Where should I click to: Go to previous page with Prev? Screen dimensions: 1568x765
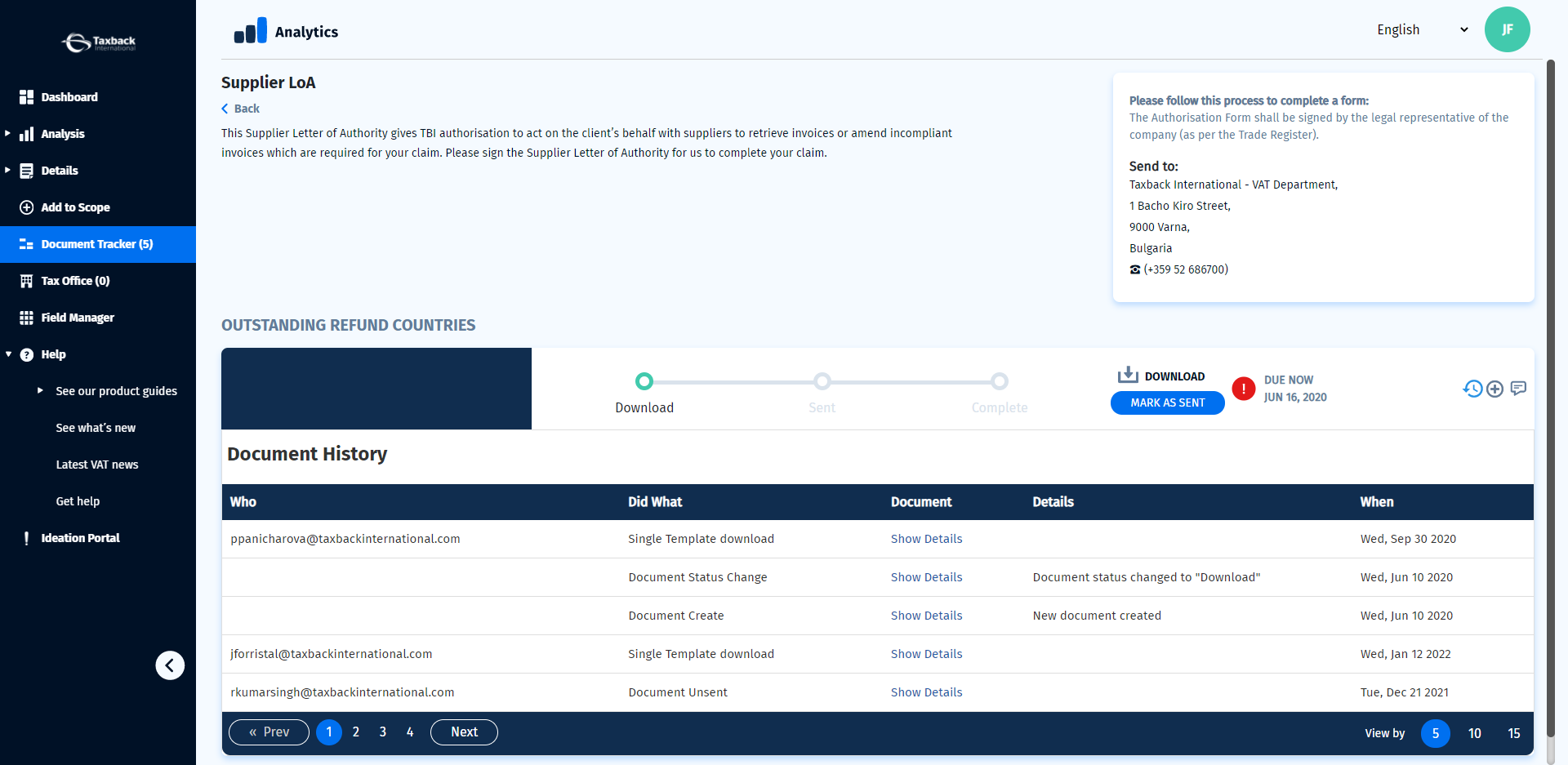pos(269,732)
